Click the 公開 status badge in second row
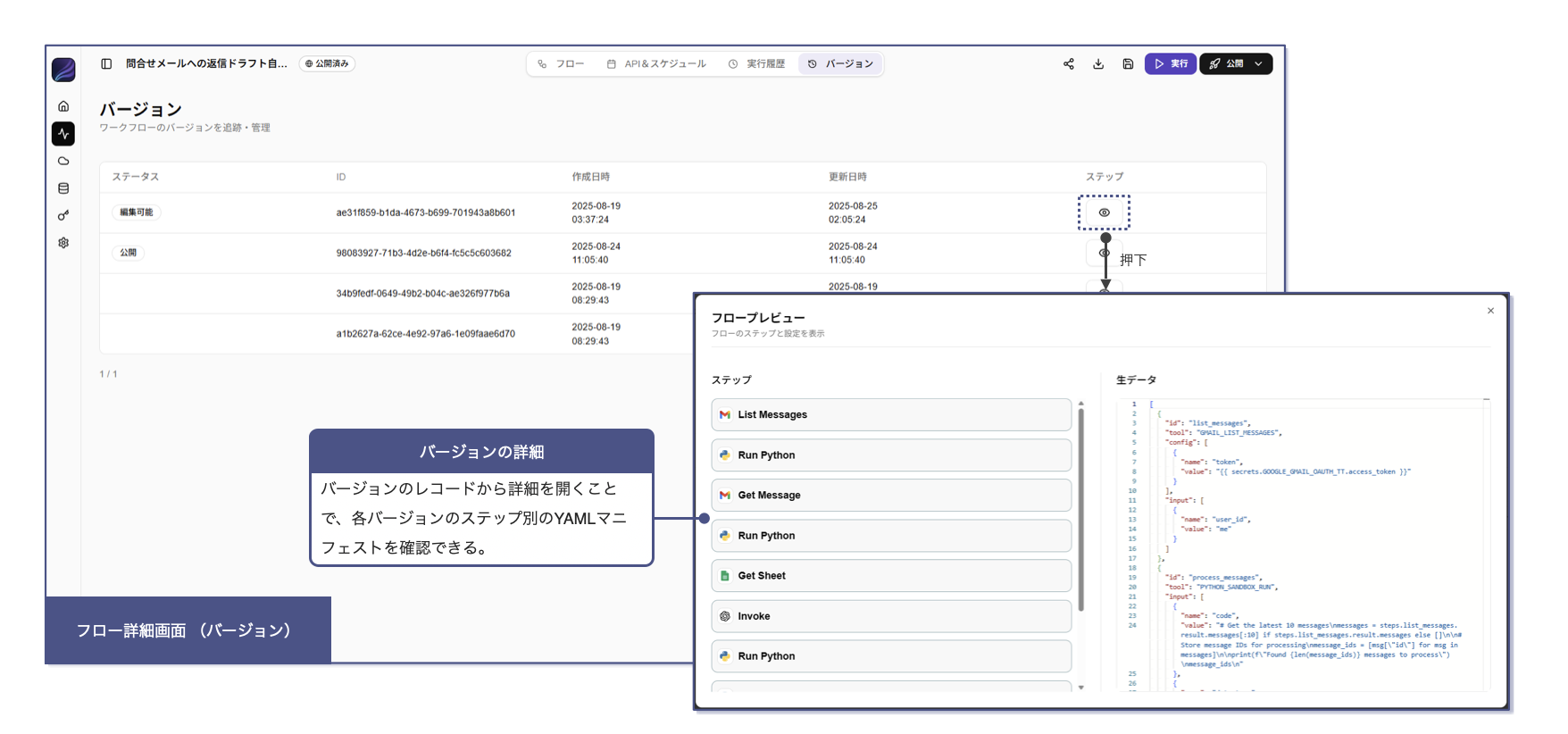 pyautogui.click(x=129, y=253)
